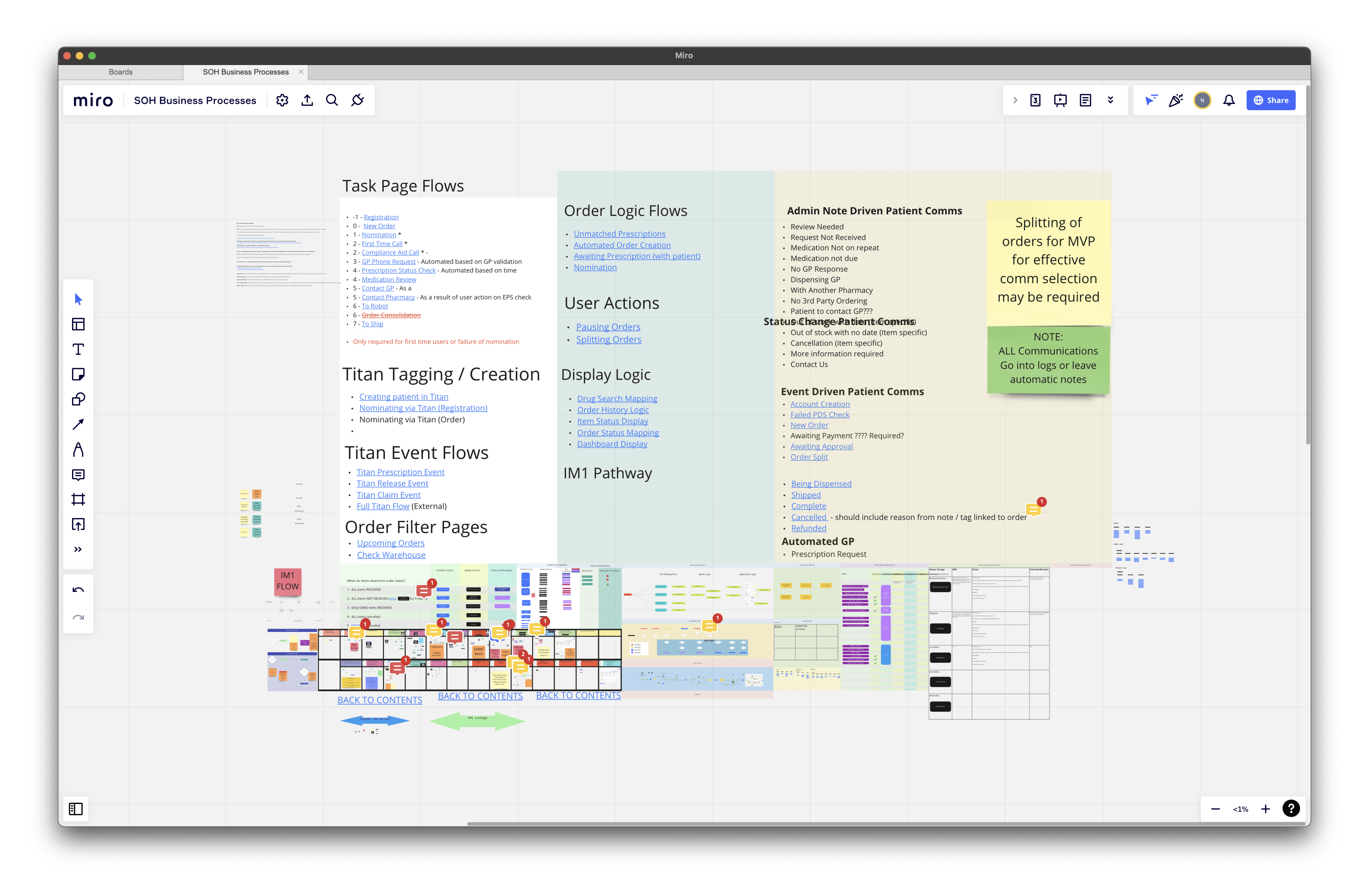
Task: Select the Sticky note tool
Action: pos(78,375)
